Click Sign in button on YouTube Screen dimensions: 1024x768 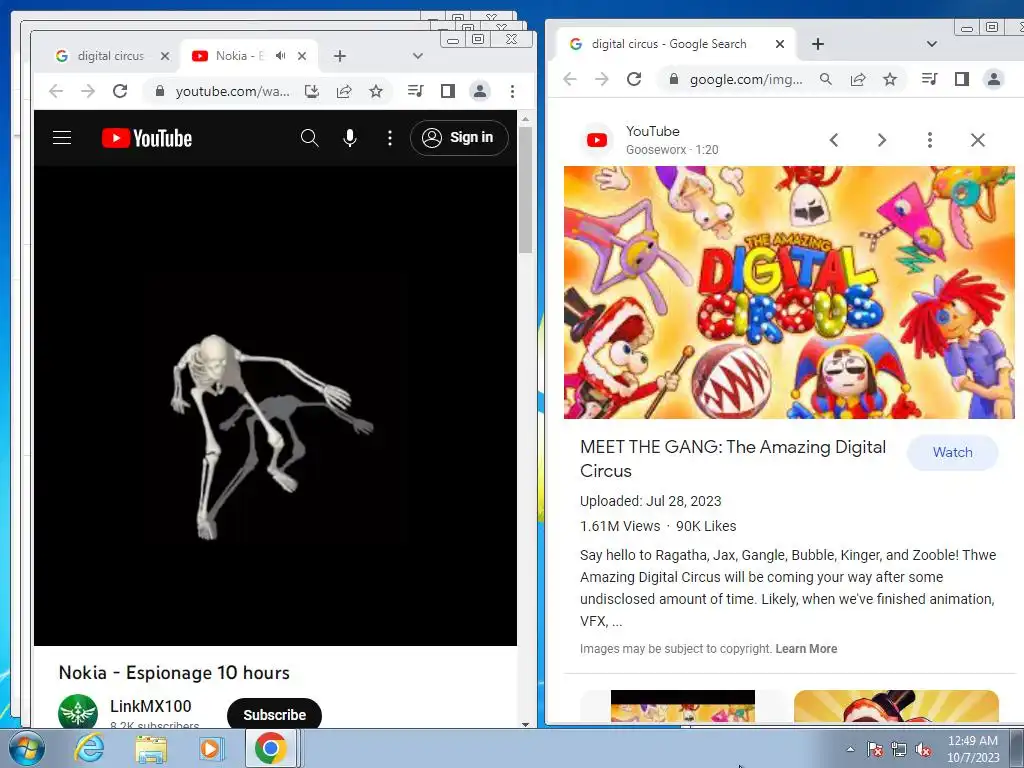[459, 138]
